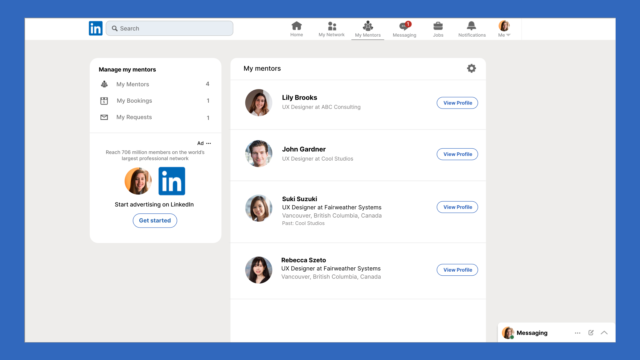Click the LinkedIn logo
640x360 pixels.
click(x=96, y=28)
